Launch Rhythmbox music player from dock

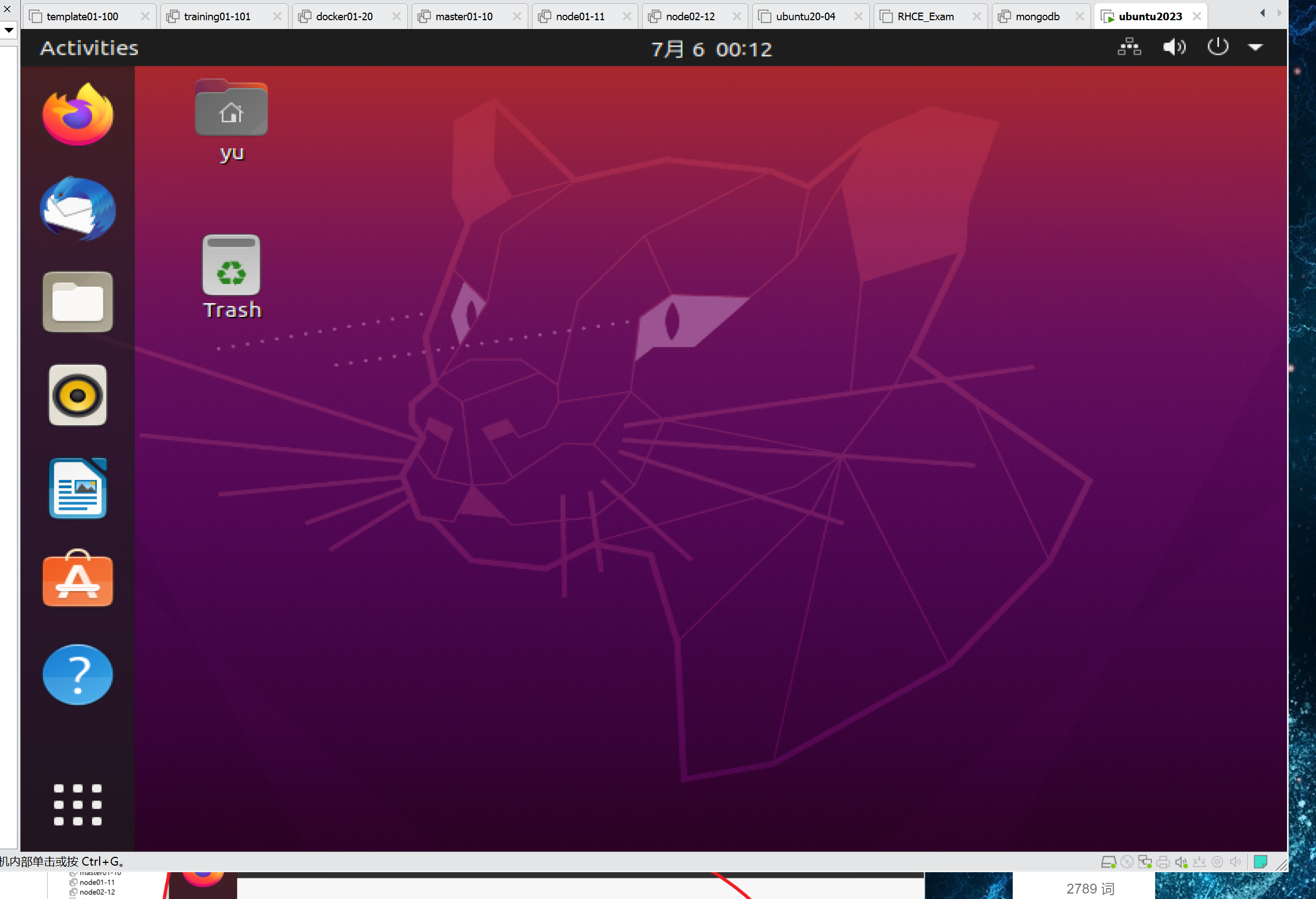point(78,395)
